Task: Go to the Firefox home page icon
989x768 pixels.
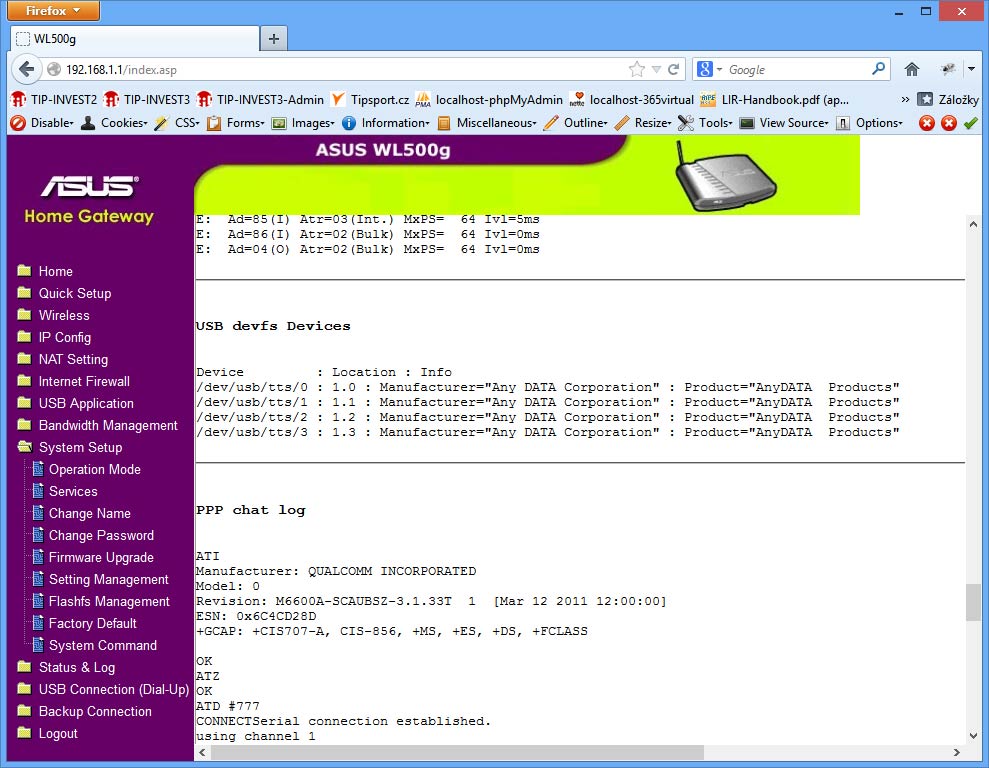Action: [x=911, y=70]
